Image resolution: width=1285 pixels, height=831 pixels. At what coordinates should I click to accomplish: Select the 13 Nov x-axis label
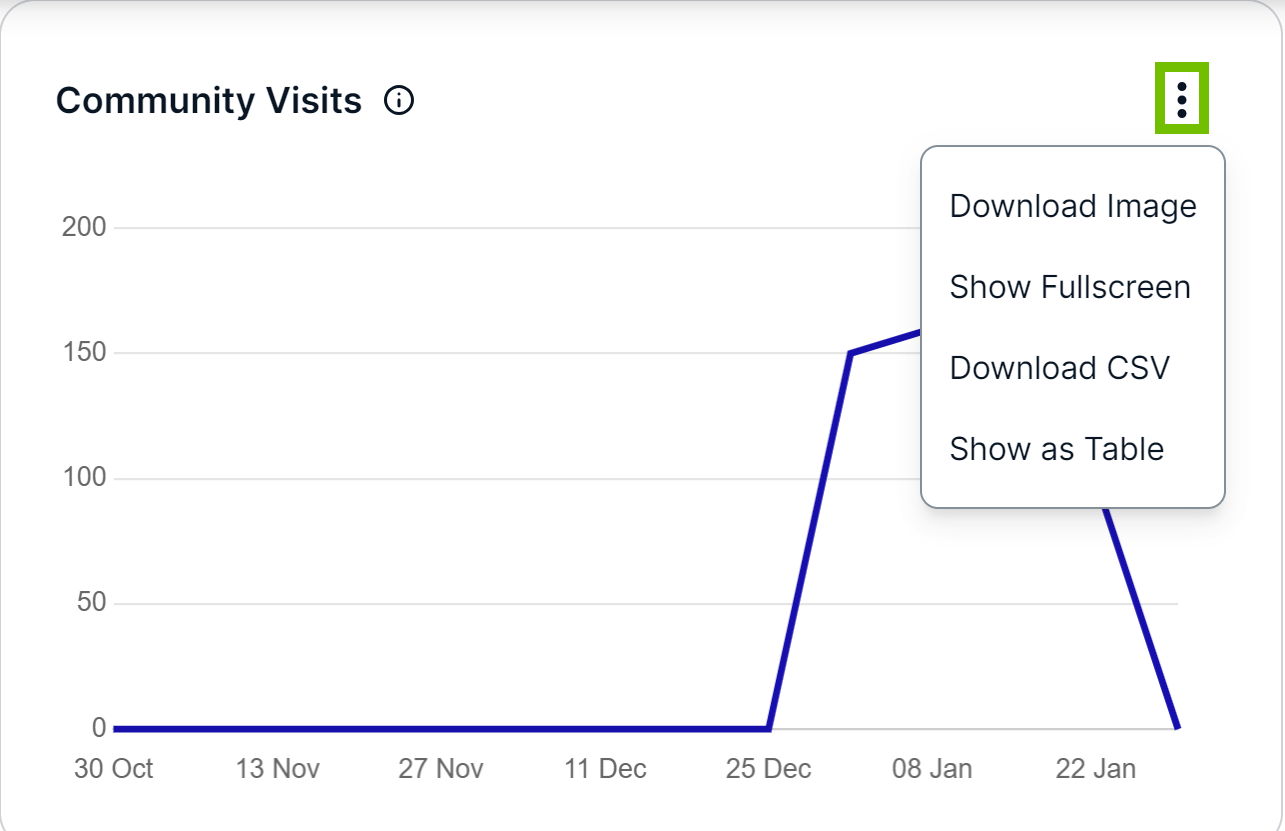[278, 769]
